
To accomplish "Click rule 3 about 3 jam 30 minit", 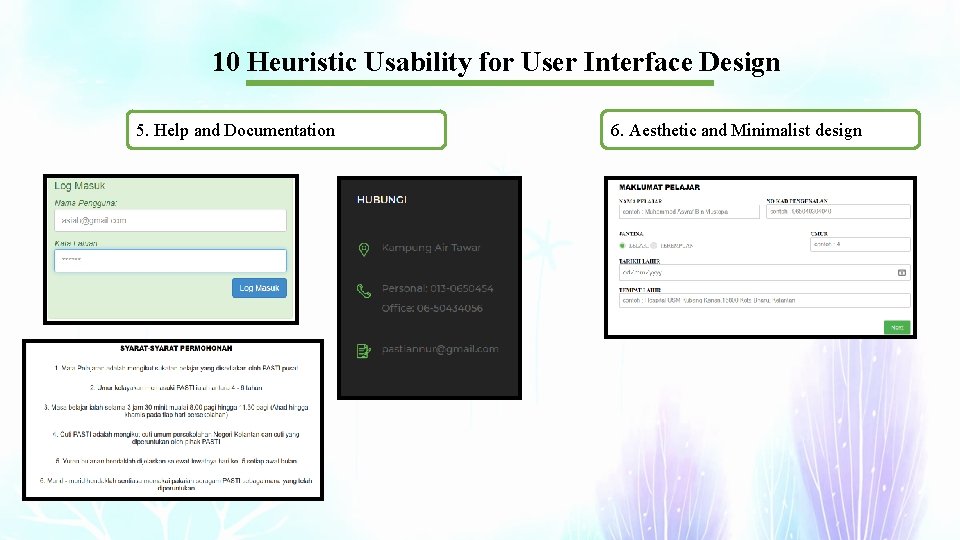I will pyautogui.click(x=176, y=411).
